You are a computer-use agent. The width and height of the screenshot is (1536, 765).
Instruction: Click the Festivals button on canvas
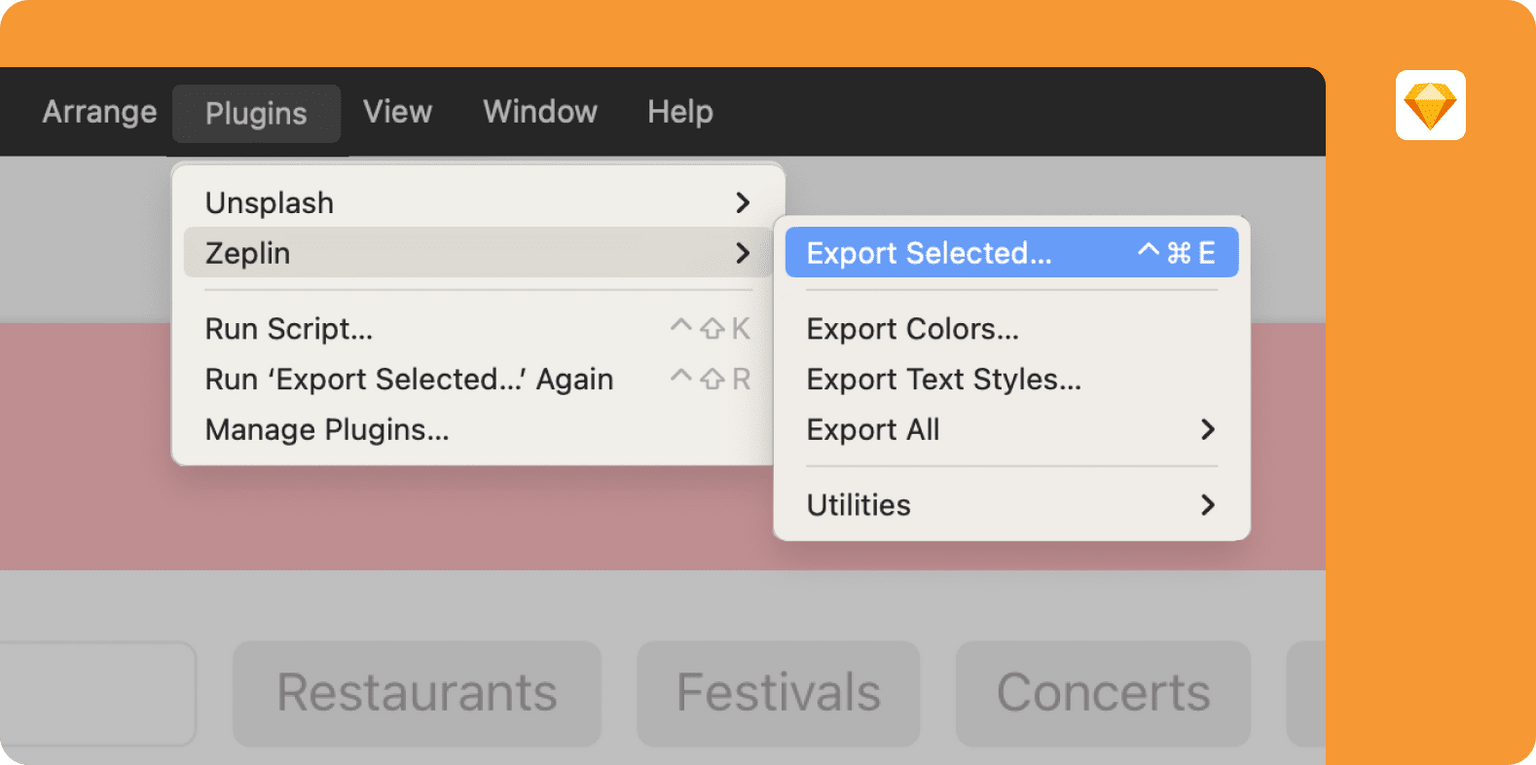(778, 693)
